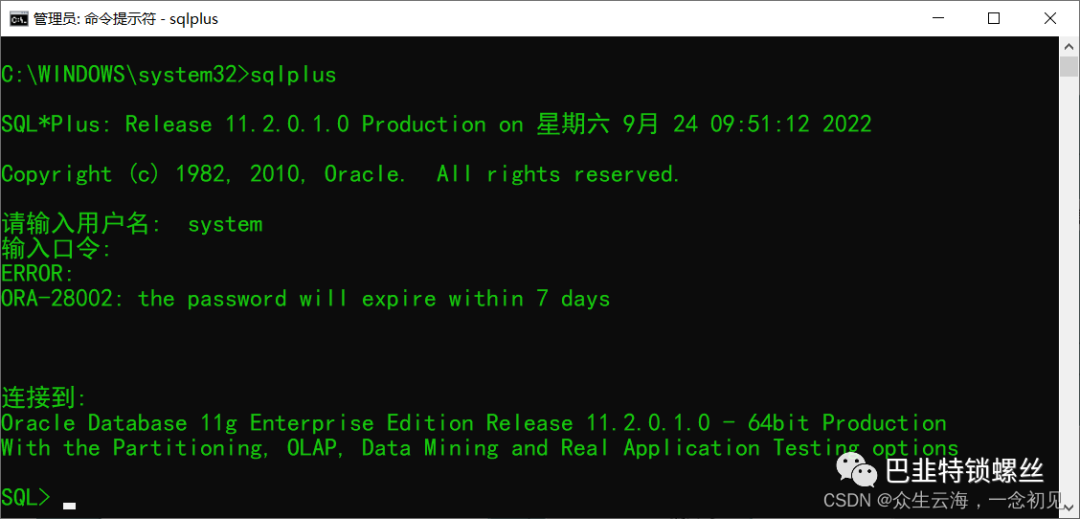Click the command prompt icon in title bar

click(18, 18)
